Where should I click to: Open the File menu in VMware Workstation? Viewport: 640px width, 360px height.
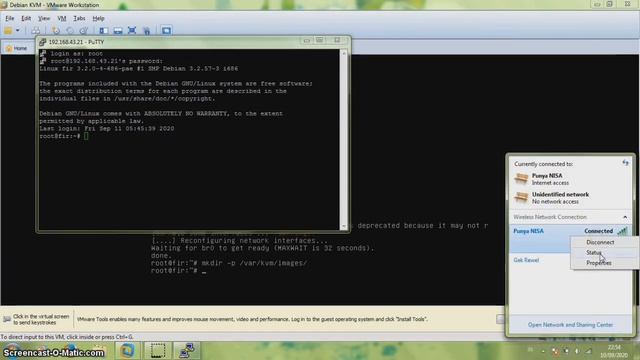tap(9, 18)
